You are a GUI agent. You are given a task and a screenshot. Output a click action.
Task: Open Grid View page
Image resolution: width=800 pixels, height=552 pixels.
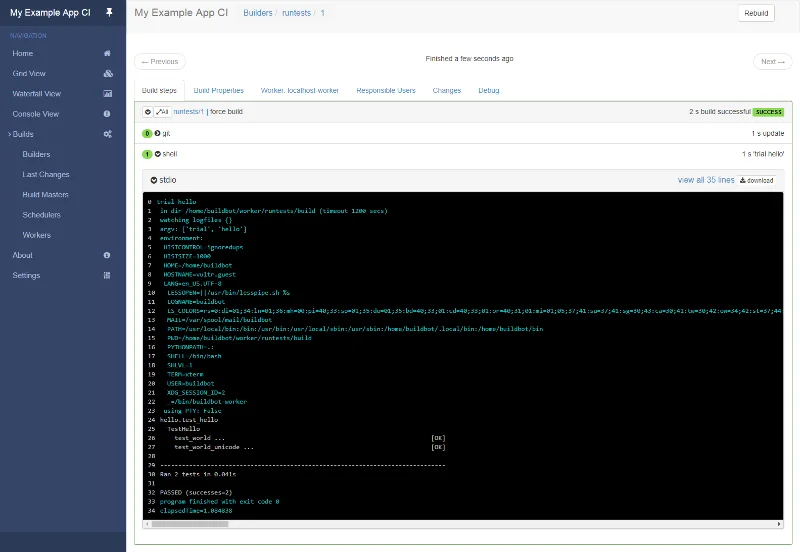point(29,73)
